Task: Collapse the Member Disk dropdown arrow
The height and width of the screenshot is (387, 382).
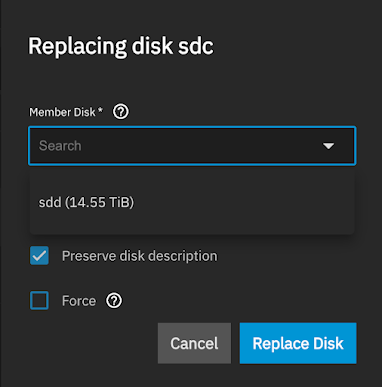Action: [x=328, y=146]
